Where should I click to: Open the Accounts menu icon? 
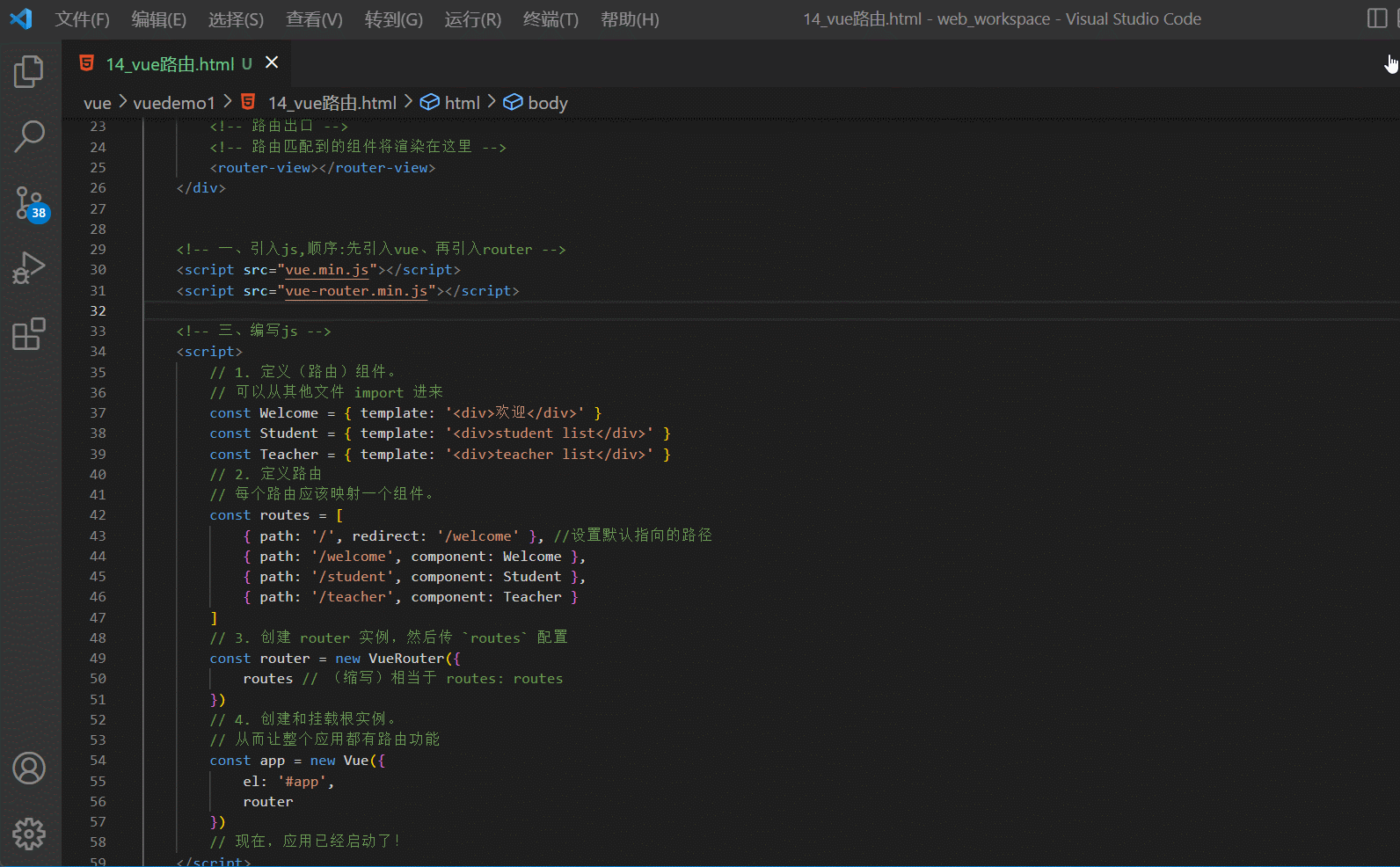pyautogui.click(x=29, y=769)
